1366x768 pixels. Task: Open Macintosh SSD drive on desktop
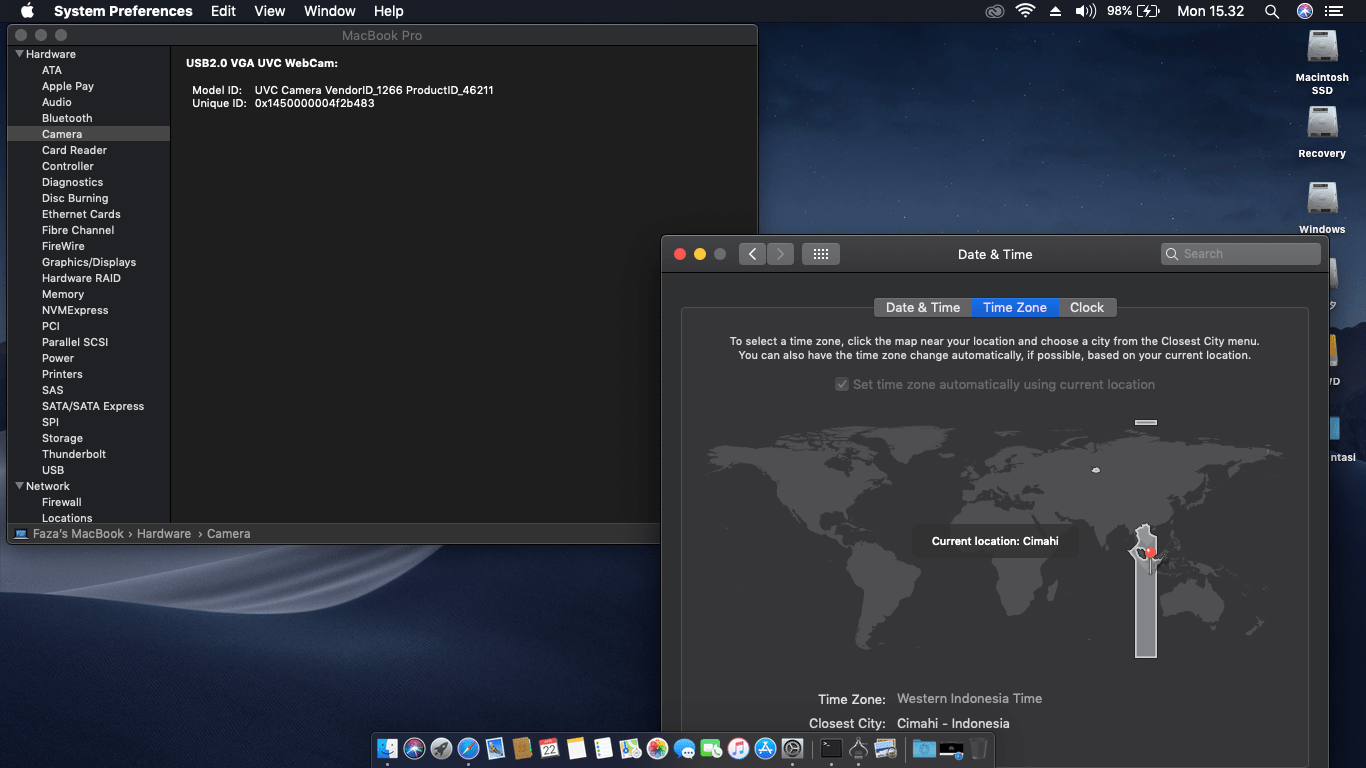[1322, 62]
